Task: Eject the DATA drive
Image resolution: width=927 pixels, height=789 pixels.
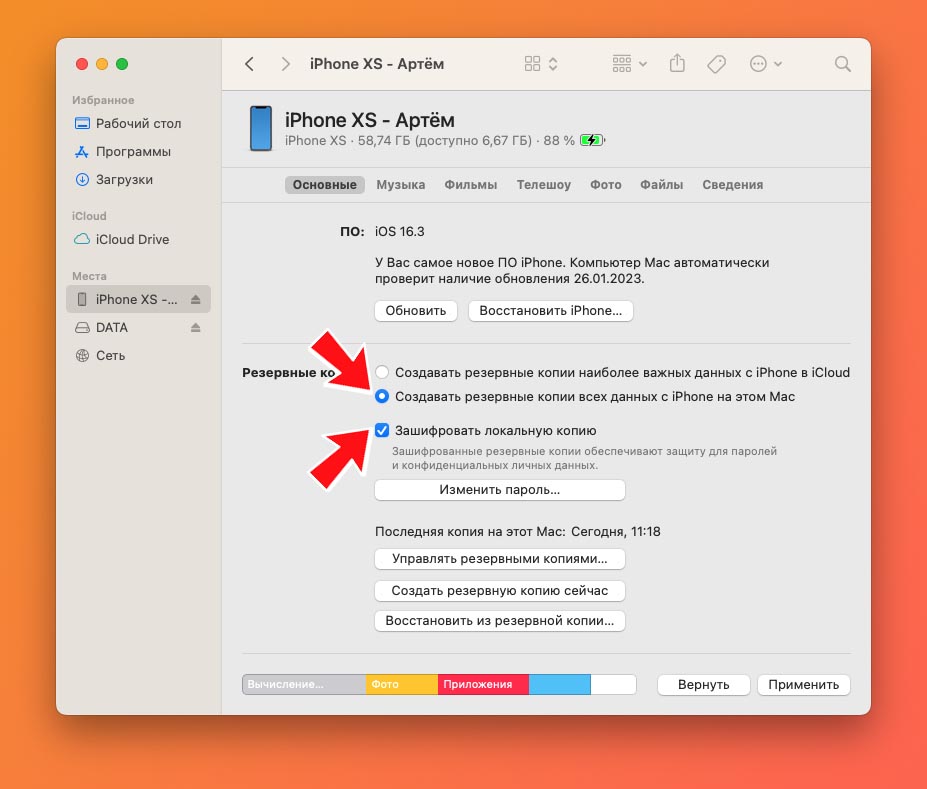Action: pyautogui.click(x=196, y=327)
